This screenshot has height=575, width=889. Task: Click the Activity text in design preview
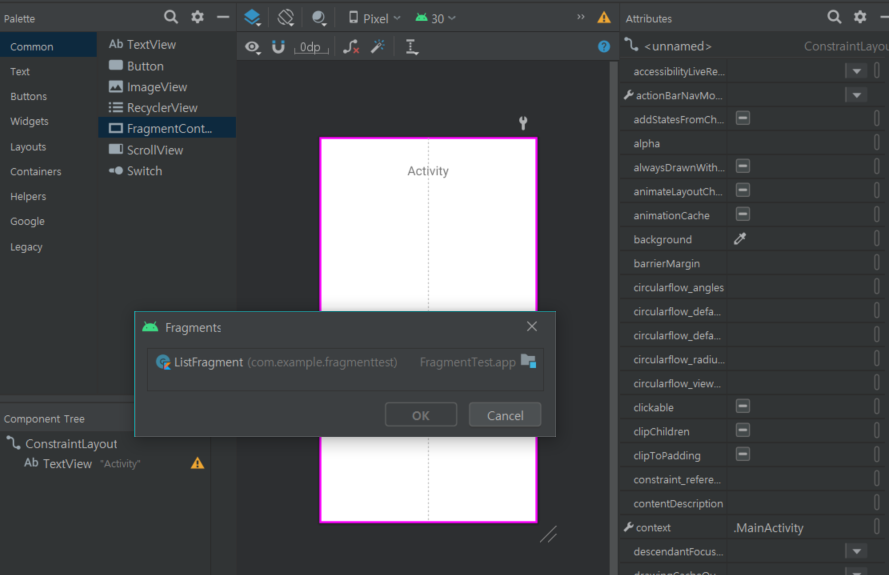[x=428, y=171]
